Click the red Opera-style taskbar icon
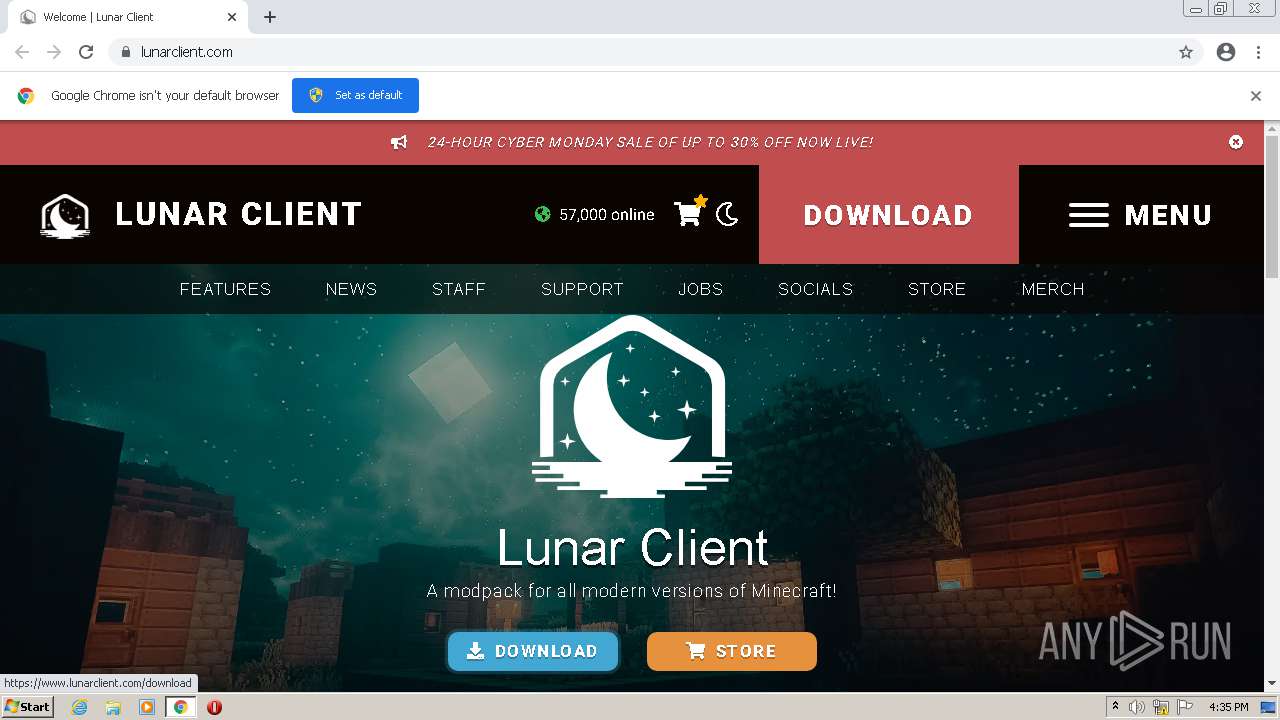This screenshot has height=720, width=1280. tap(214, 707)
